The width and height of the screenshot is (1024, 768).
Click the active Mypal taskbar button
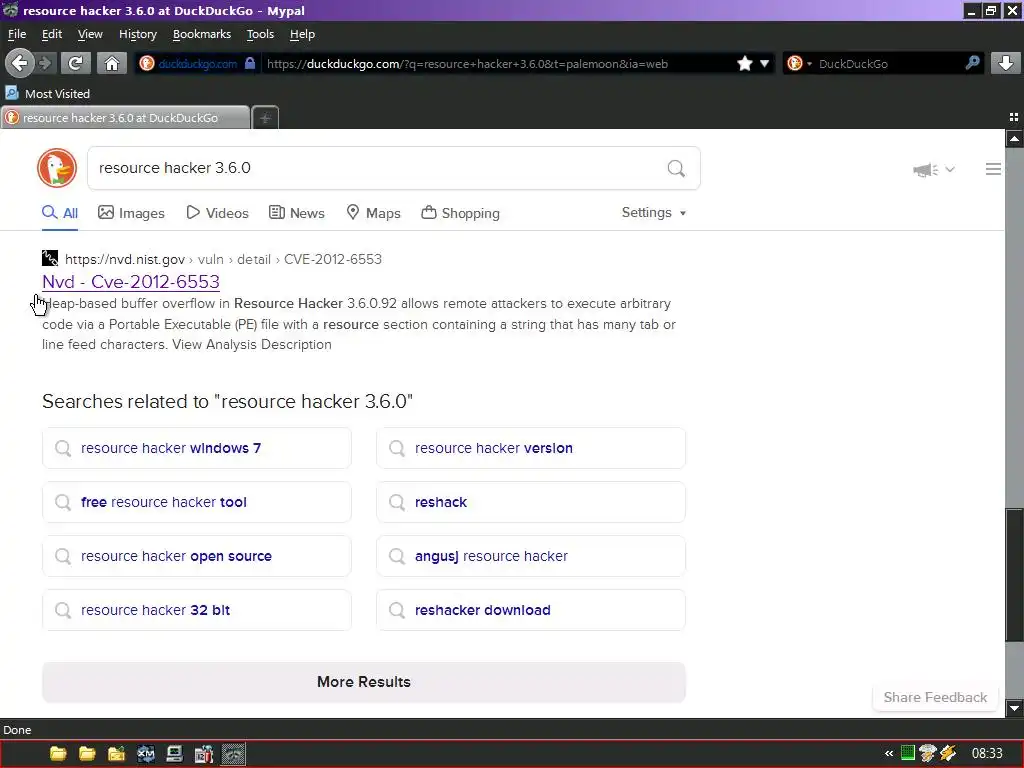[233, 754]
